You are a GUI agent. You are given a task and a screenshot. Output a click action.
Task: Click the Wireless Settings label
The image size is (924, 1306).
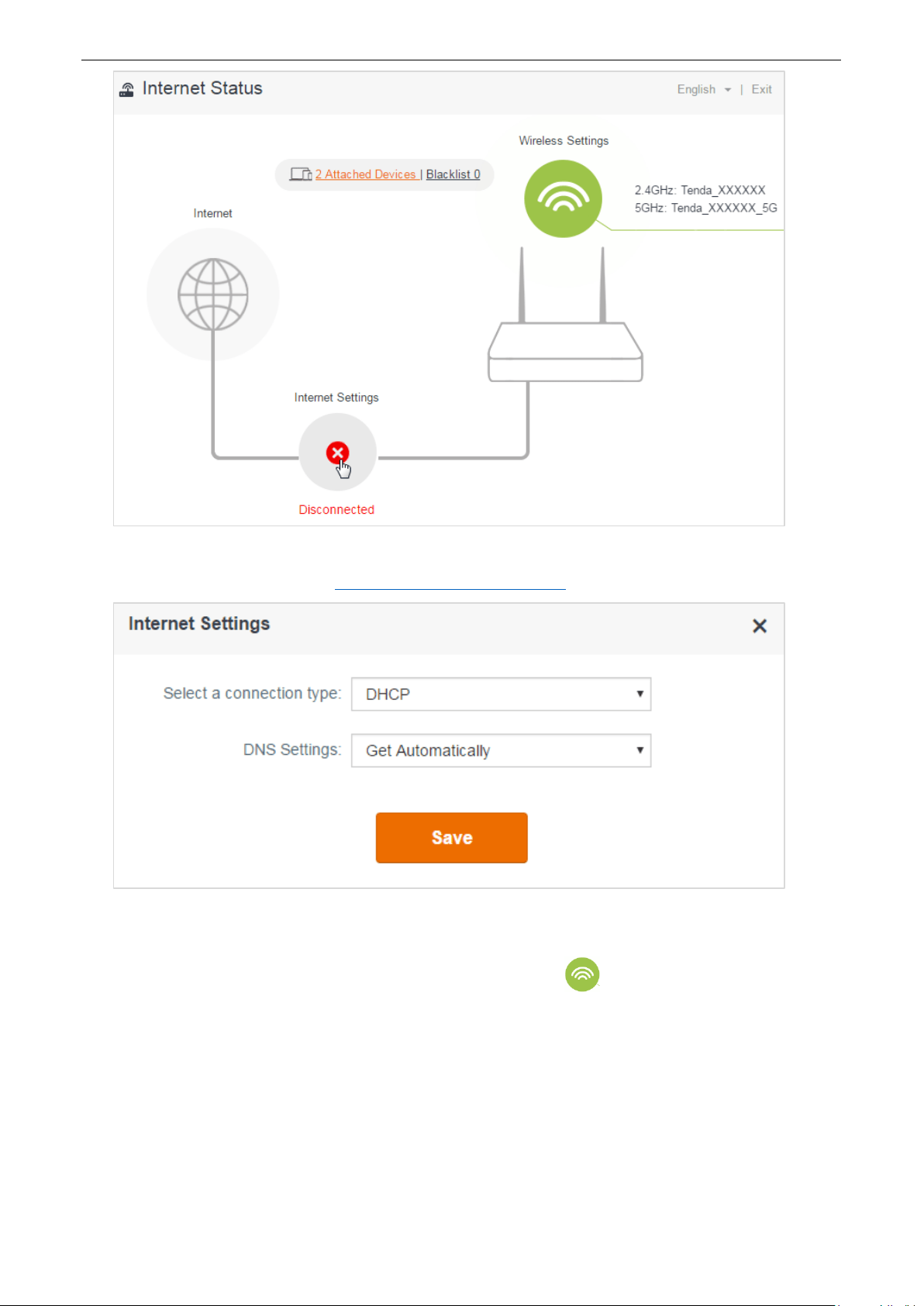coord(564,140)
